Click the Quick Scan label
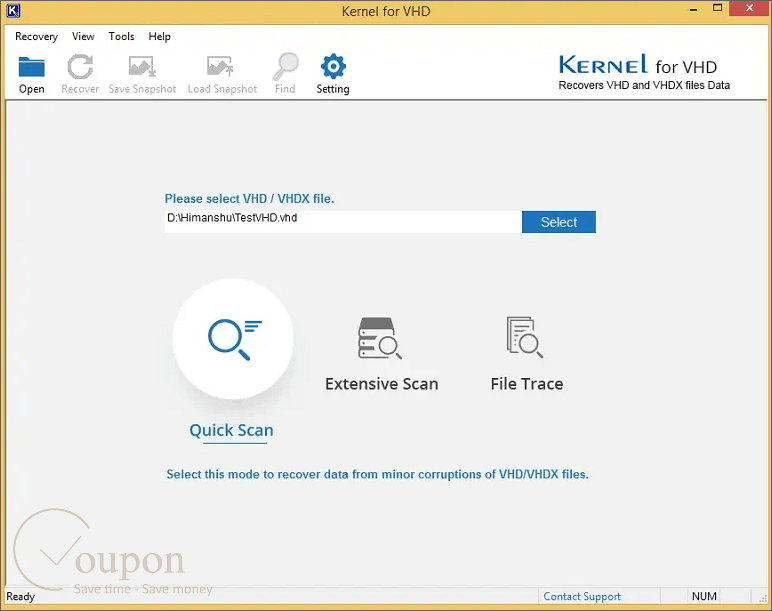This screenshot has height=611, width=772. tap(231, 430)
